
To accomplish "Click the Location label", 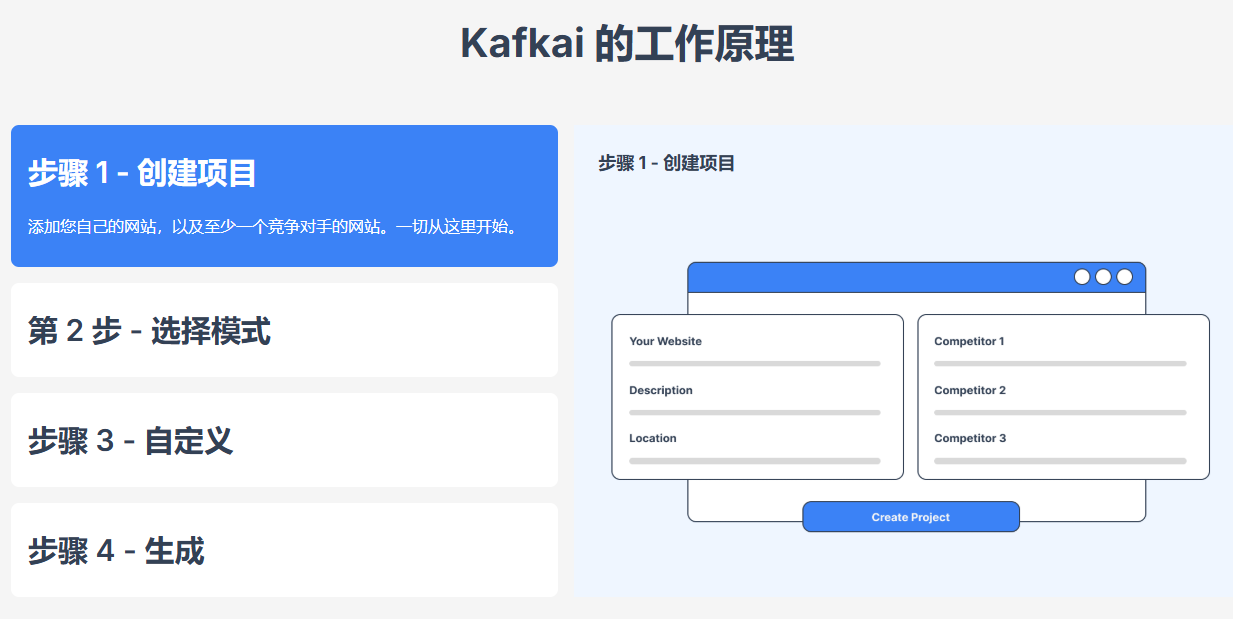I will (653, 439).
